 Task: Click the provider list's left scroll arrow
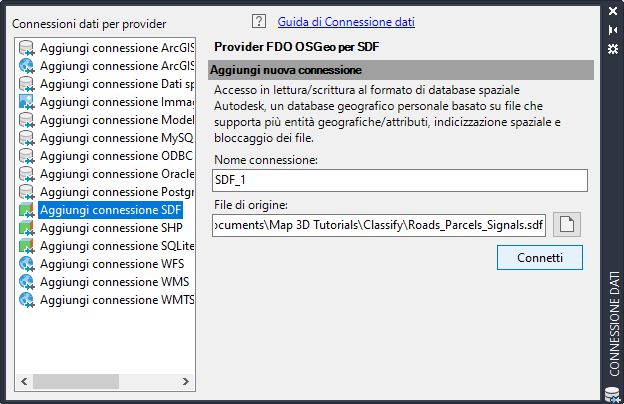[23, 381]
